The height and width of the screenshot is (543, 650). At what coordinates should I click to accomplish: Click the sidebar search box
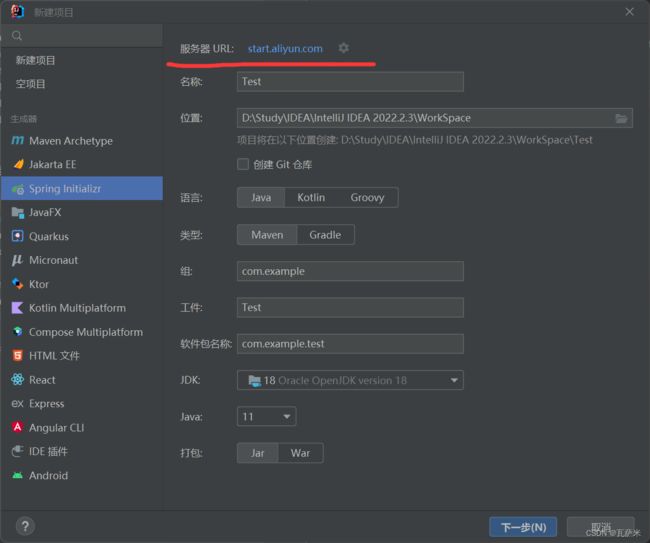pos(82,36)
